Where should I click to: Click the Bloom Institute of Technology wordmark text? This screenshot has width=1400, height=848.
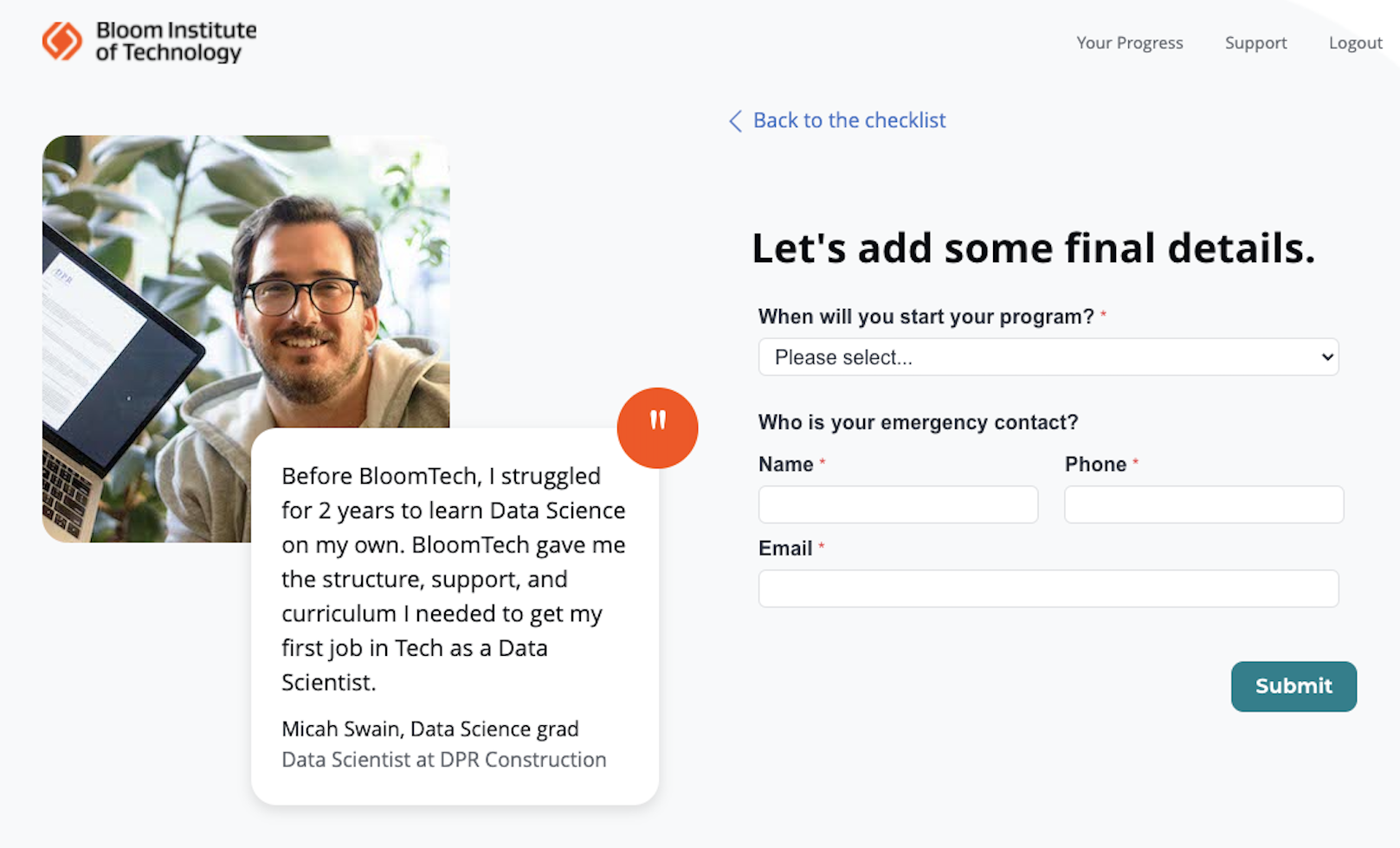click(177, 42)
